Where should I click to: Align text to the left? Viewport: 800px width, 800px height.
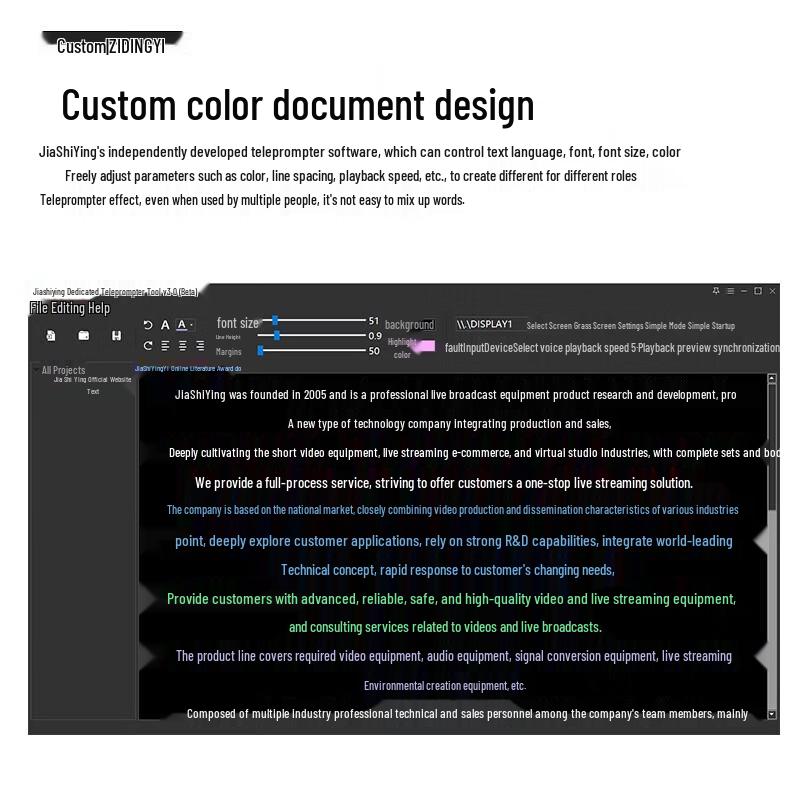165,346
